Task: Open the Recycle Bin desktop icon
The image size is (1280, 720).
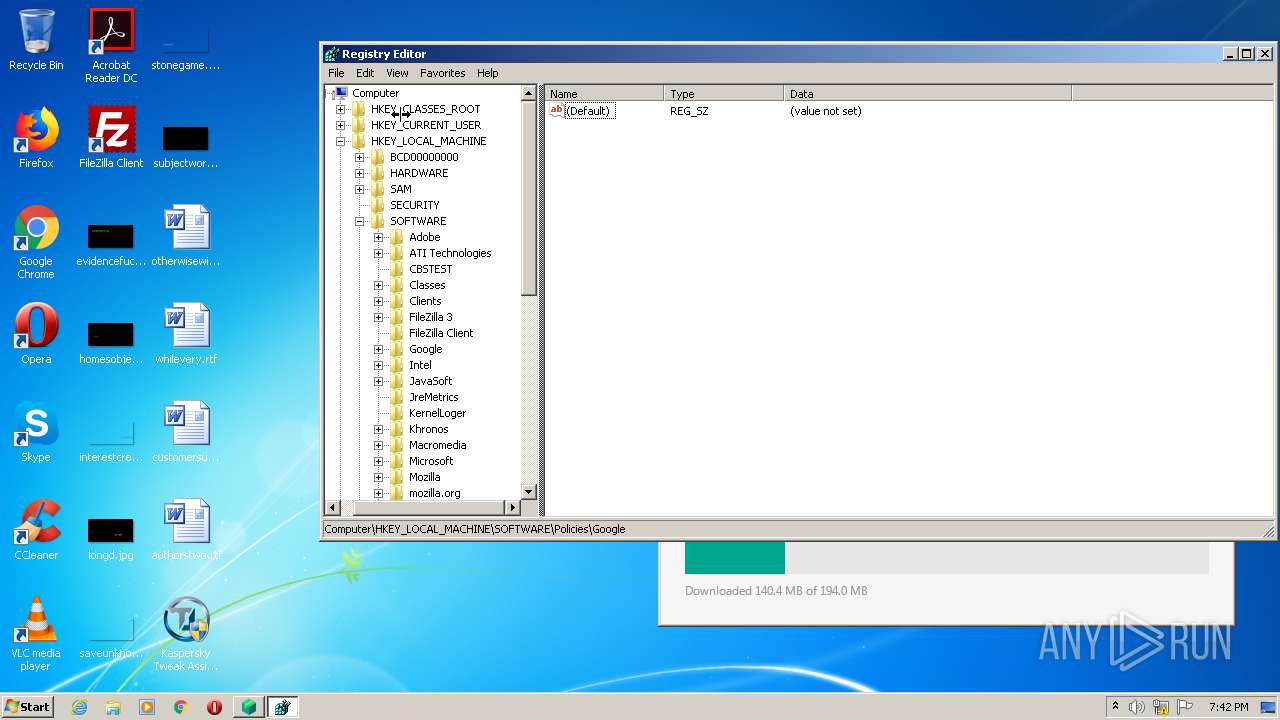Action: coord(36,40)
